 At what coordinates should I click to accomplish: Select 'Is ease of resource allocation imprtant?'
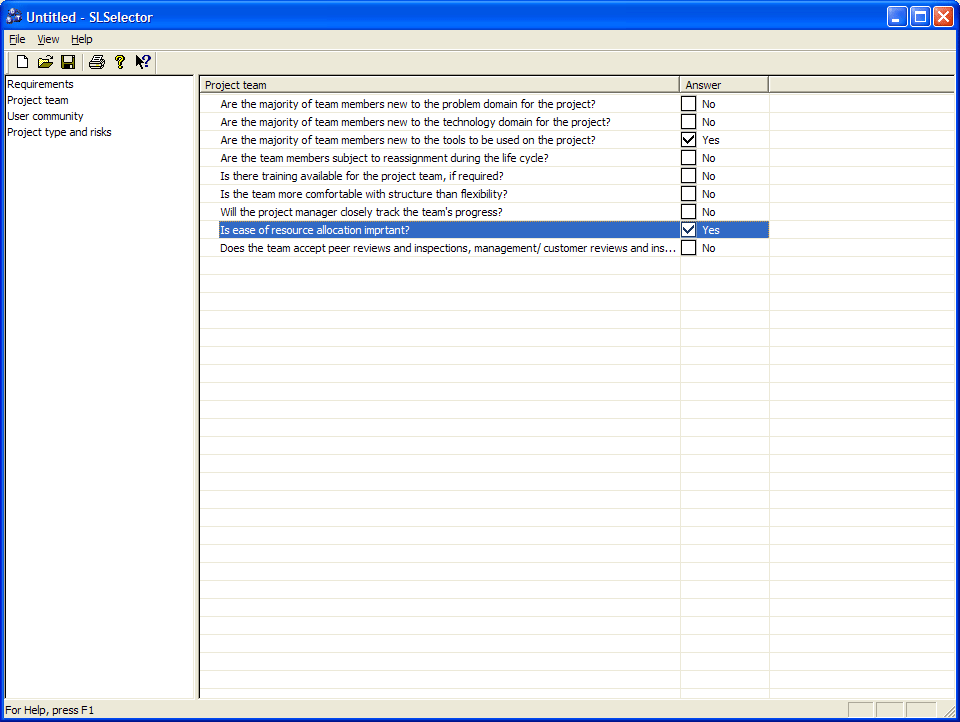tap(315, 230)
